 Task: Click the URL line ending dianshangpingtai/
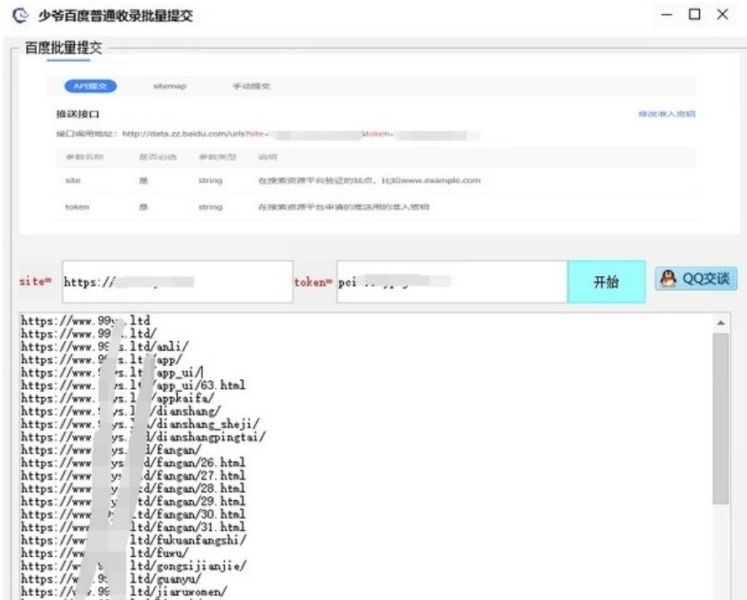click(143, 437)
